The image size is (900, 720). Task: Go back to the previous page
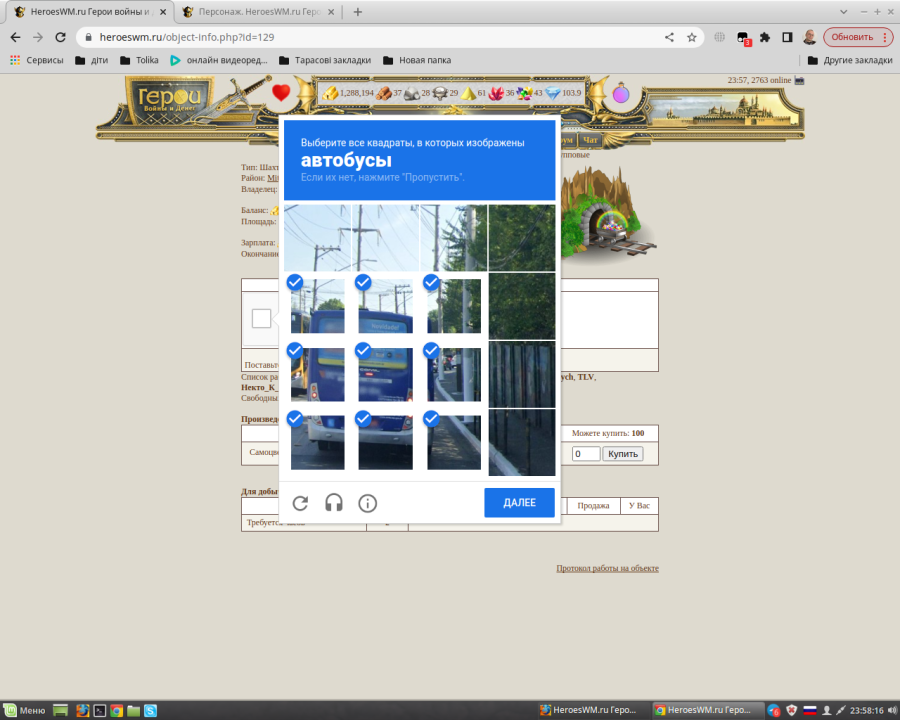point(15,37)
